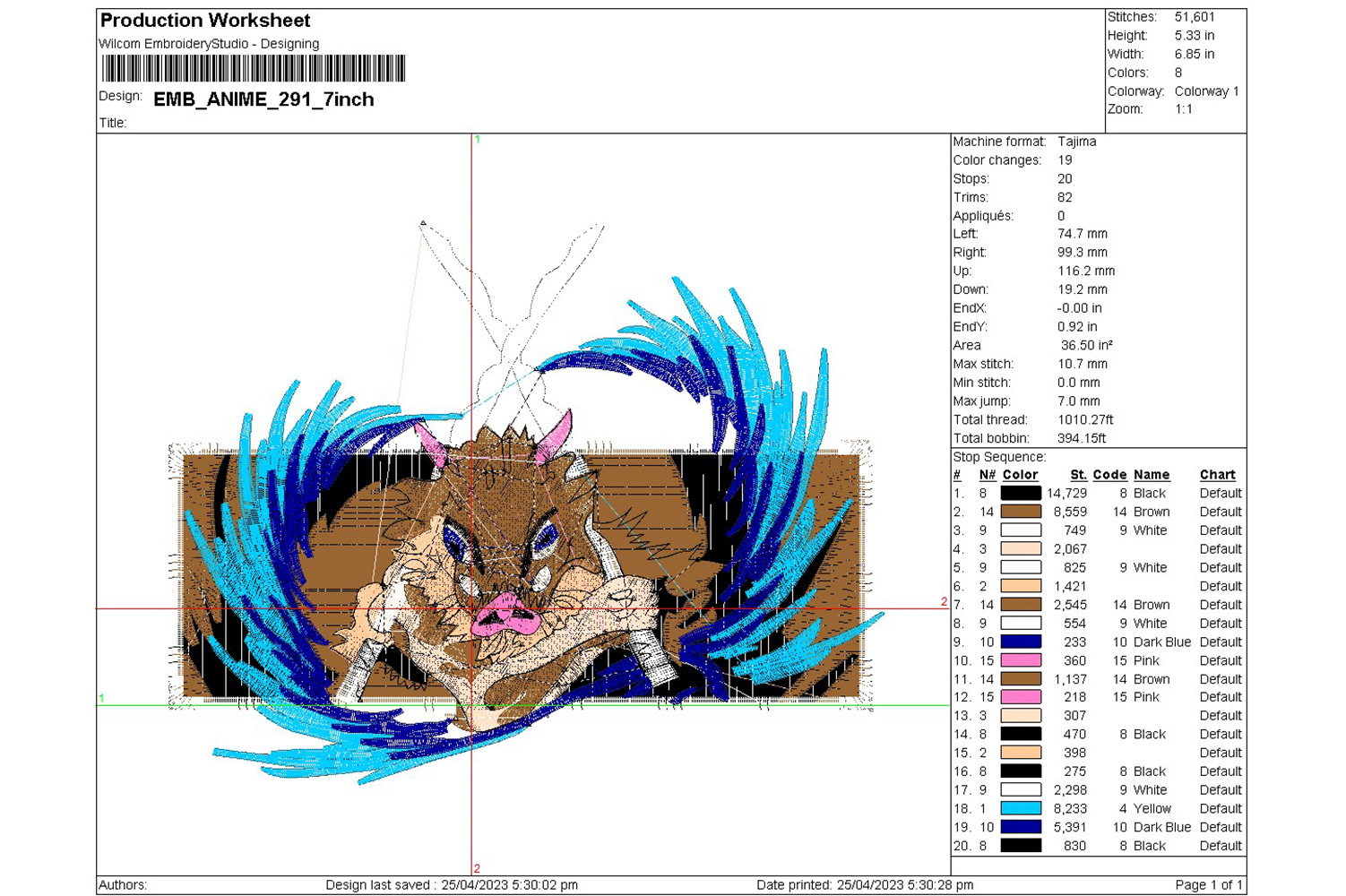Click the 'Production Worksheet' heading
Screen dimensions: 1346x896
(205, 21)
